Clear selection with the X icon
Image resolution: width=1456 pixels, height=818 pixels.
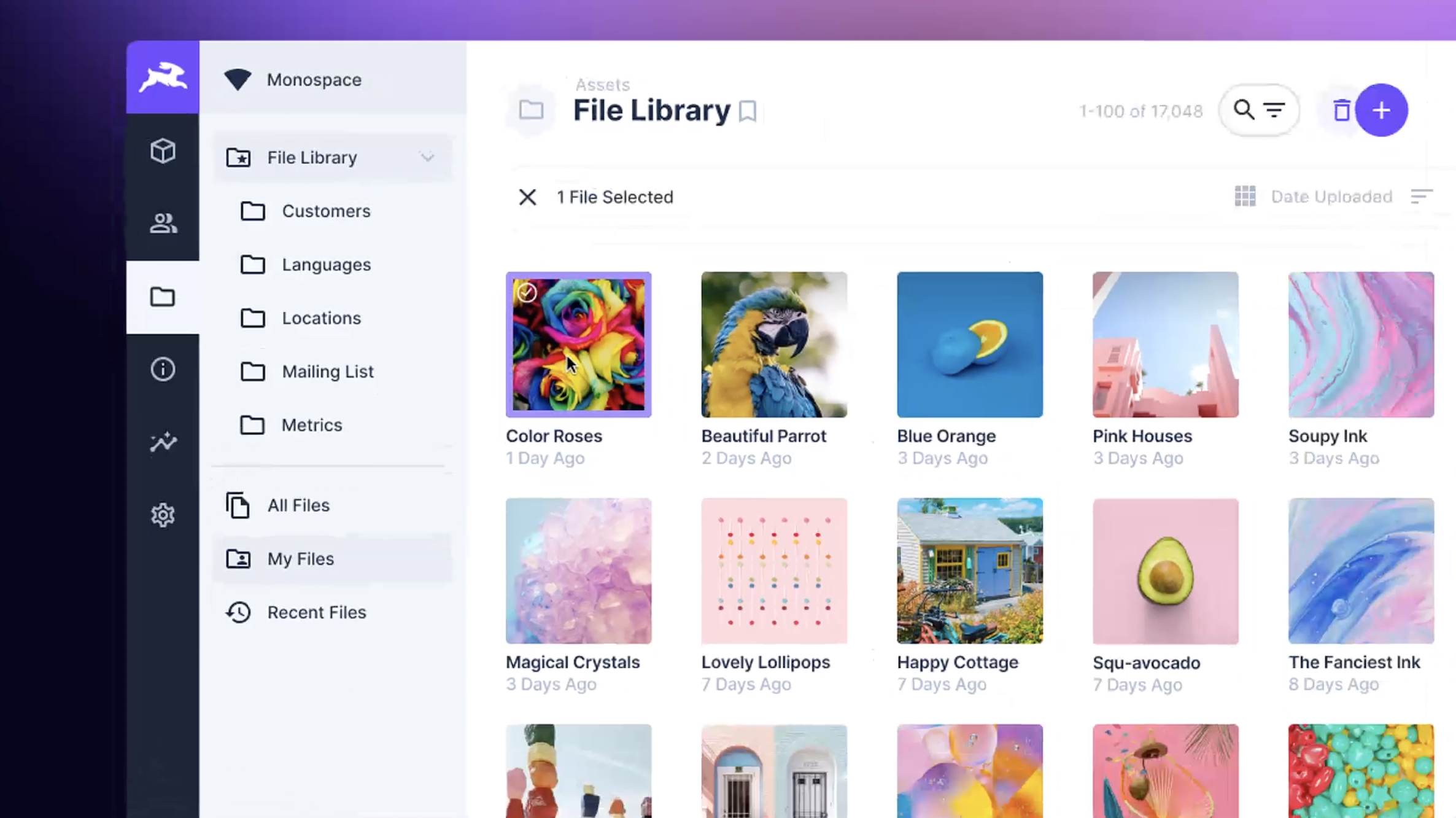(527, 197)
